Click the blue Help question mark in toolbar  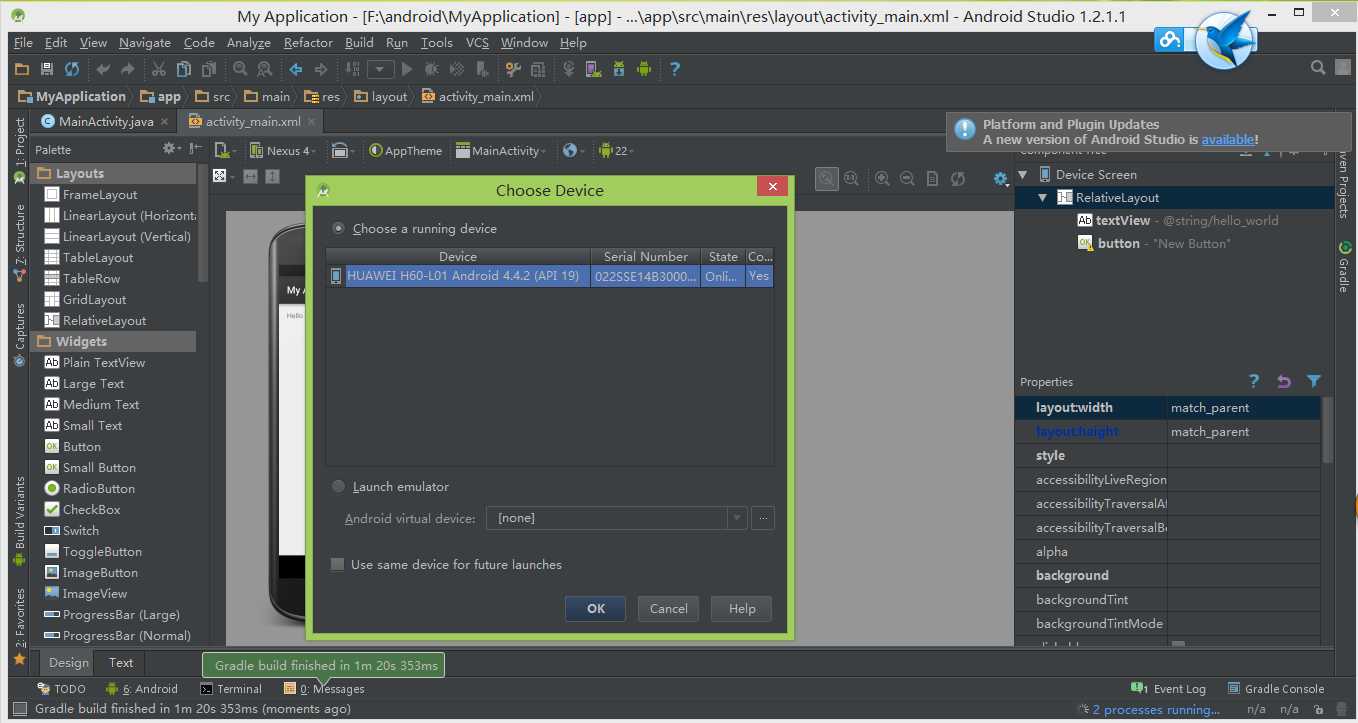tap(675, 69)
